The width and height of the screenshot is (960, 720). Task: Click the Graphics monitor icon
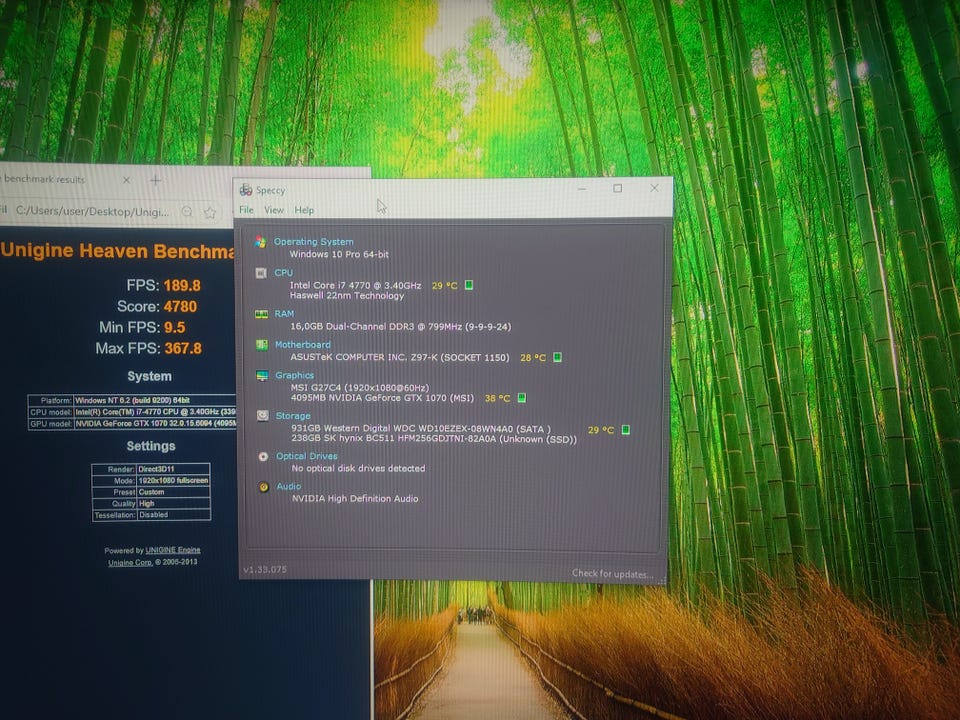click(x=262, y=376)
